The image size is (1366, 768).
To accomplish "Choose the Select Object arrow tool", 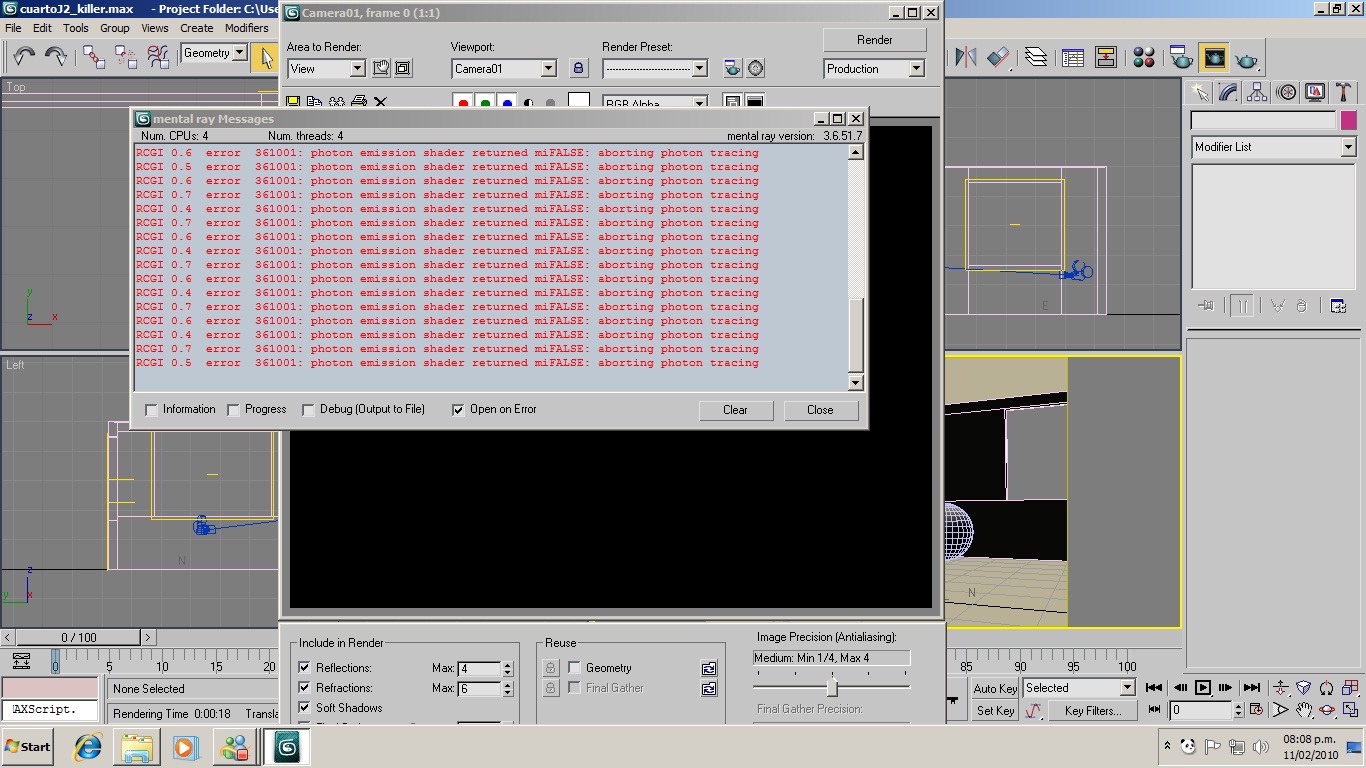I will point(266,57).
